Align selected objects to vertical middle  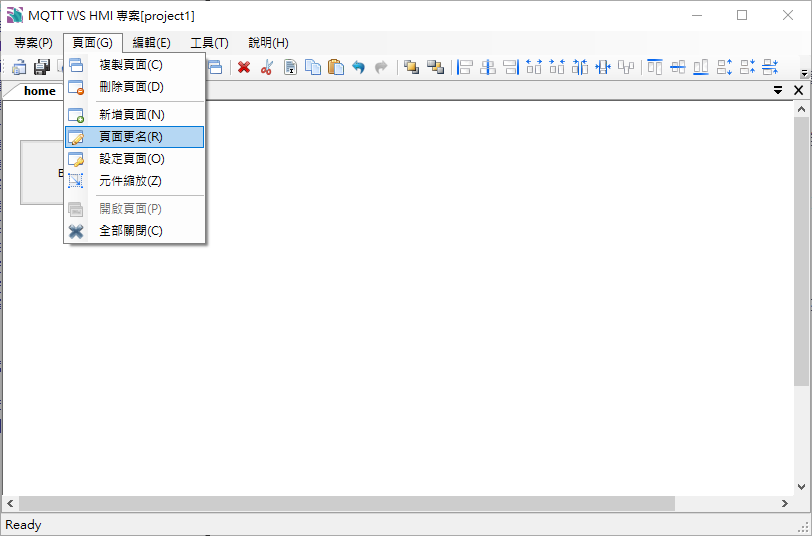[x=678, y=67]
